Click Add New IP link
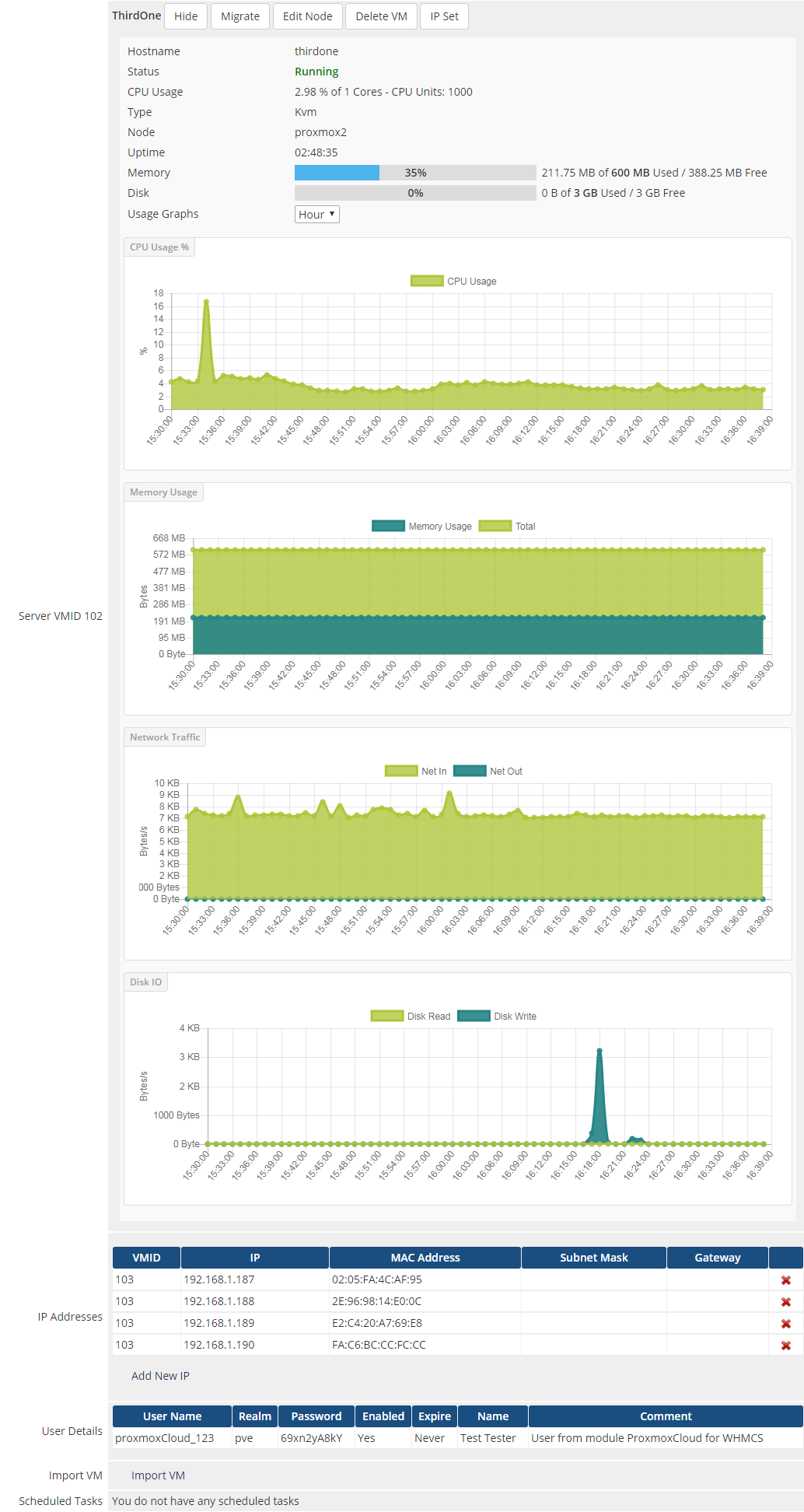Viewport: 804px width, 1512px height. [x=160, y=1376]
